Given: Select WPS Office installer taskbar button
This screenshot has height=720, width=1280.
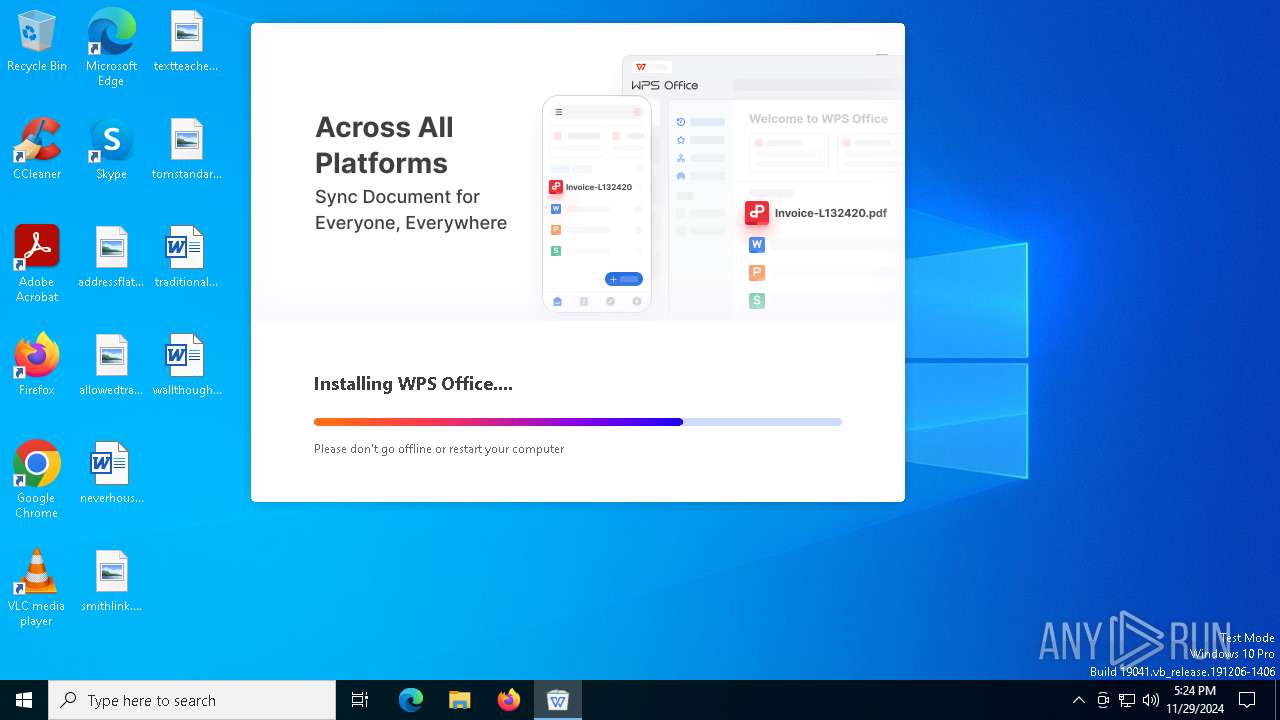Looking at the screenshot, I should click(x=558, y=700).
